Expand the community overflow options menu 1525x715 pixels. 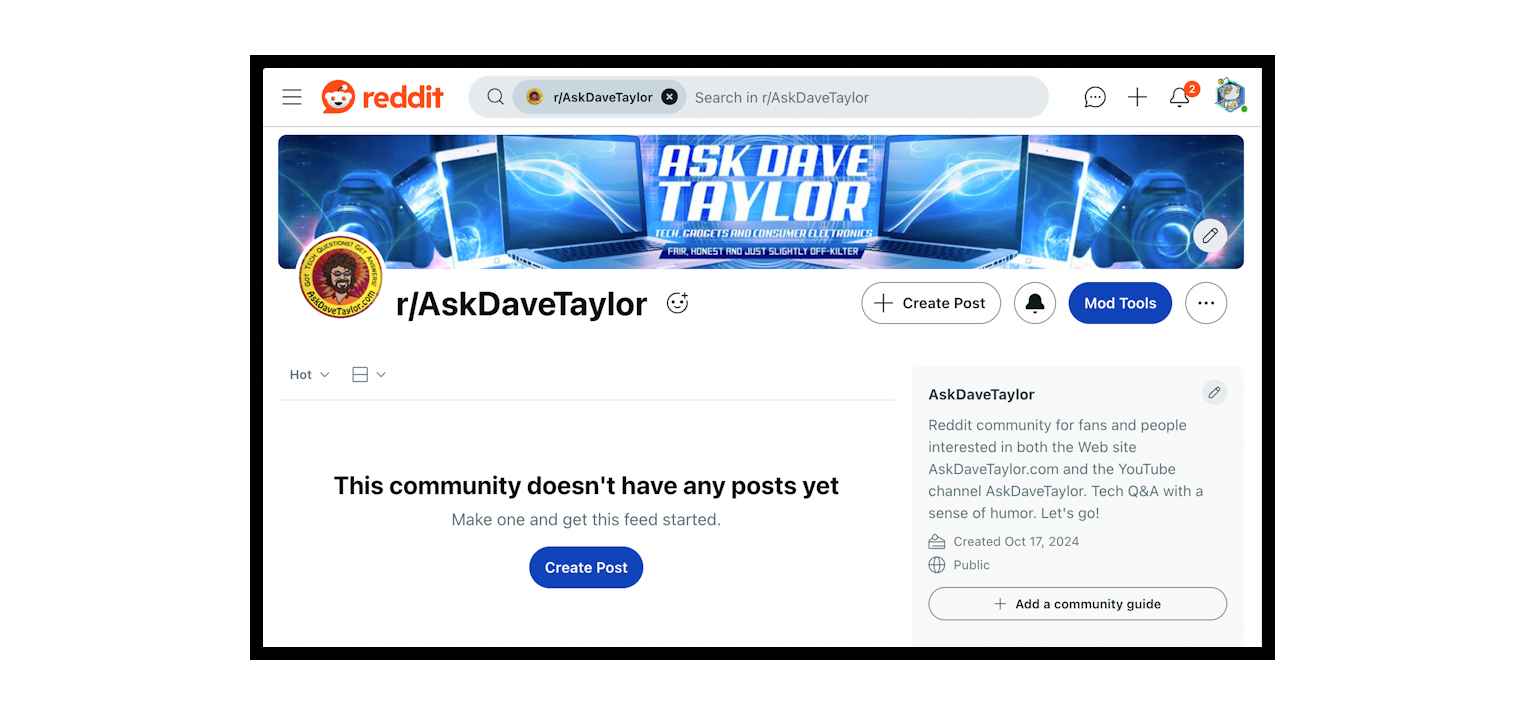(1205, 302)
